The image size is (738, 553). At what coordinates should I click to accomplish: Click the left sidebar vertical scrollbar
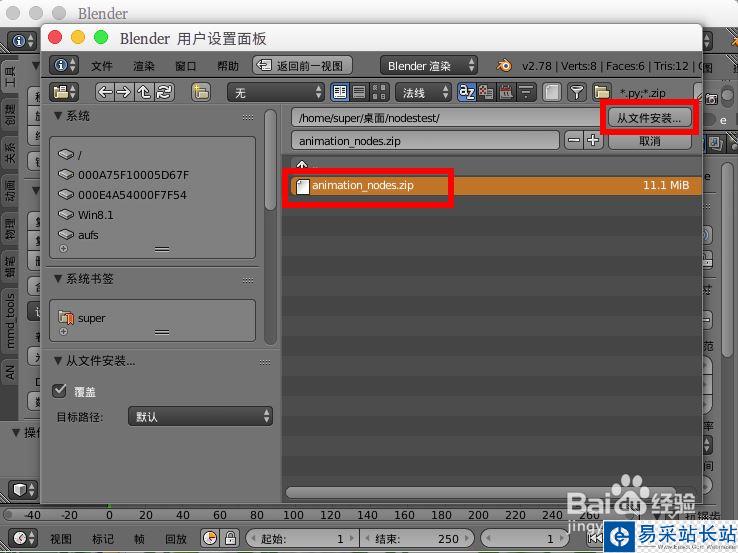click(x=270, y=160)
